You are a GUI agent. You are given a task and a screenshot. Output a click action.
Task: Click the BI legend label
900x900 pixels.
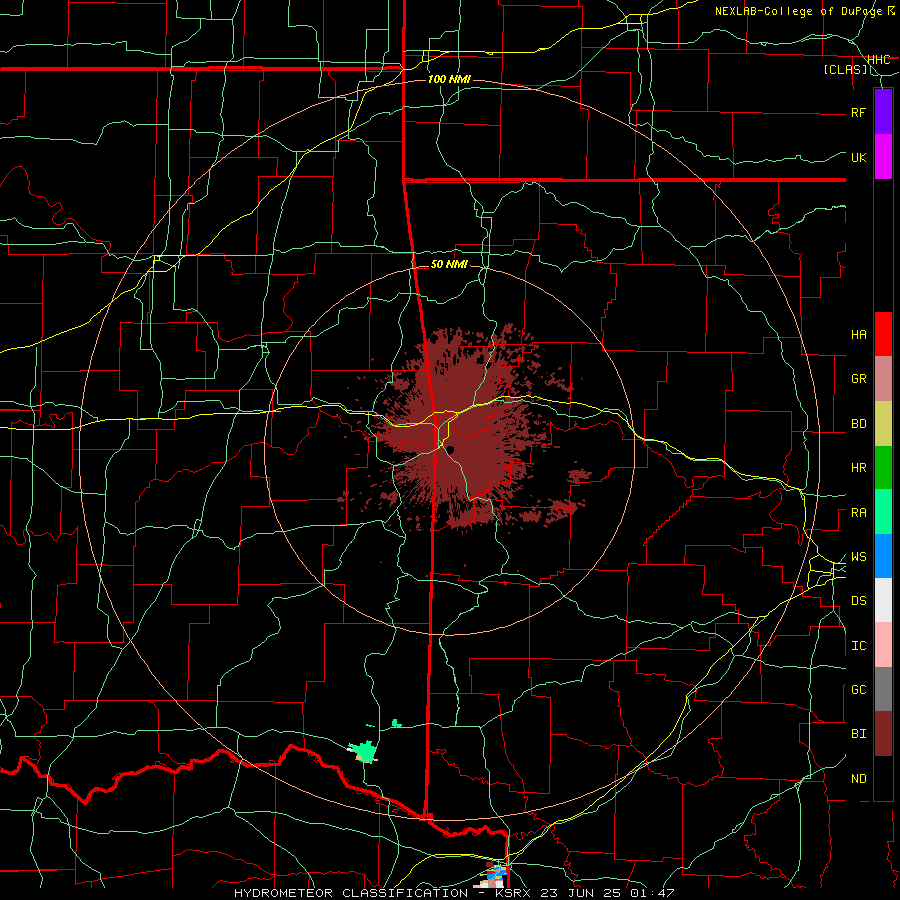pos(858,734)
